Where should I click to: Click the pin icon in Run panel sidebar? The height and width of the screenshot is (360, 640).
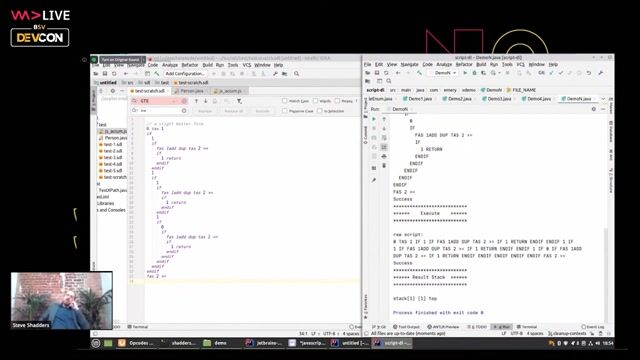click(374, 180)
